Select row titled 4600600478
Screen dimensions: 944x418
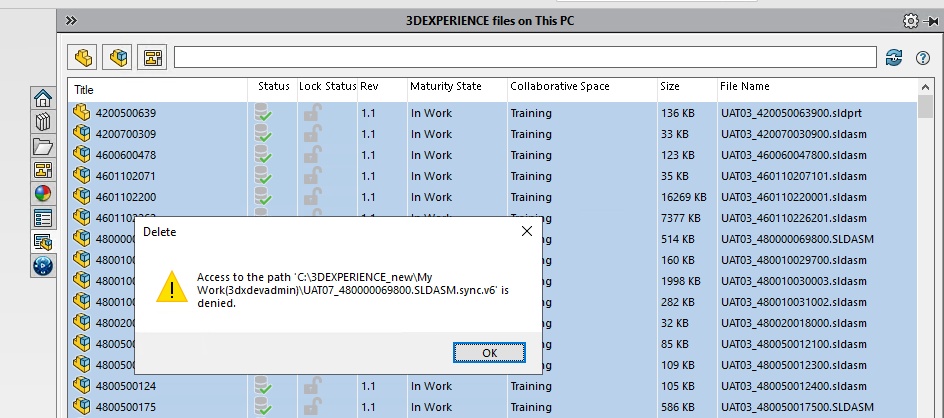[492, 155]
